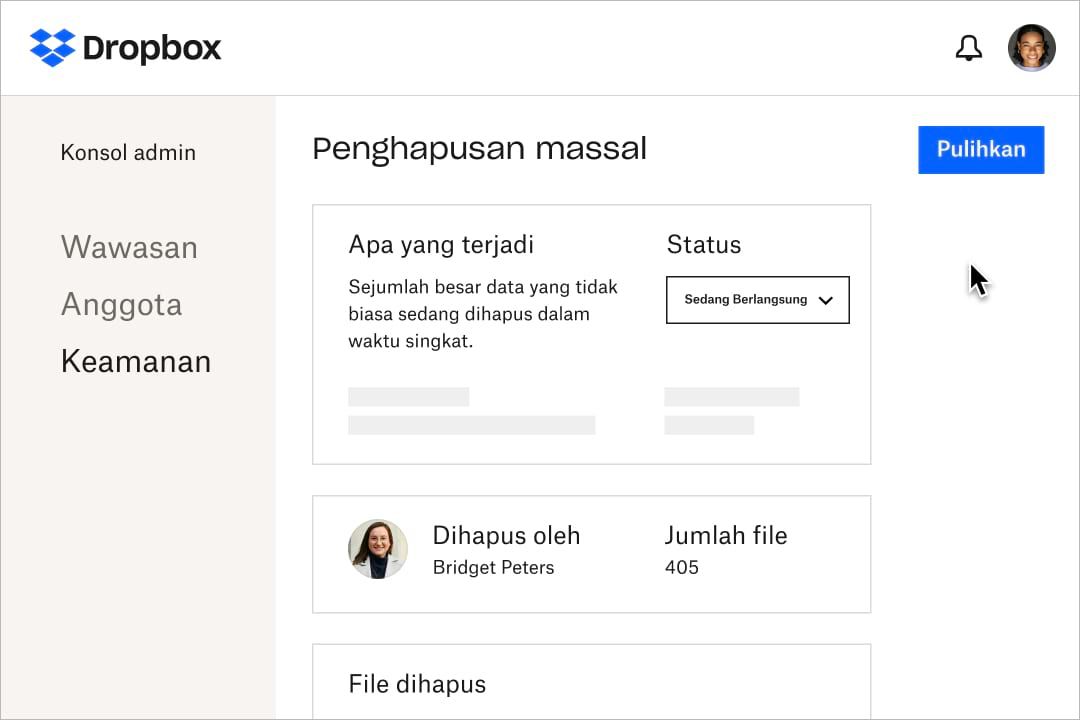Click the account profile avatar top right

pos(1031,47)
